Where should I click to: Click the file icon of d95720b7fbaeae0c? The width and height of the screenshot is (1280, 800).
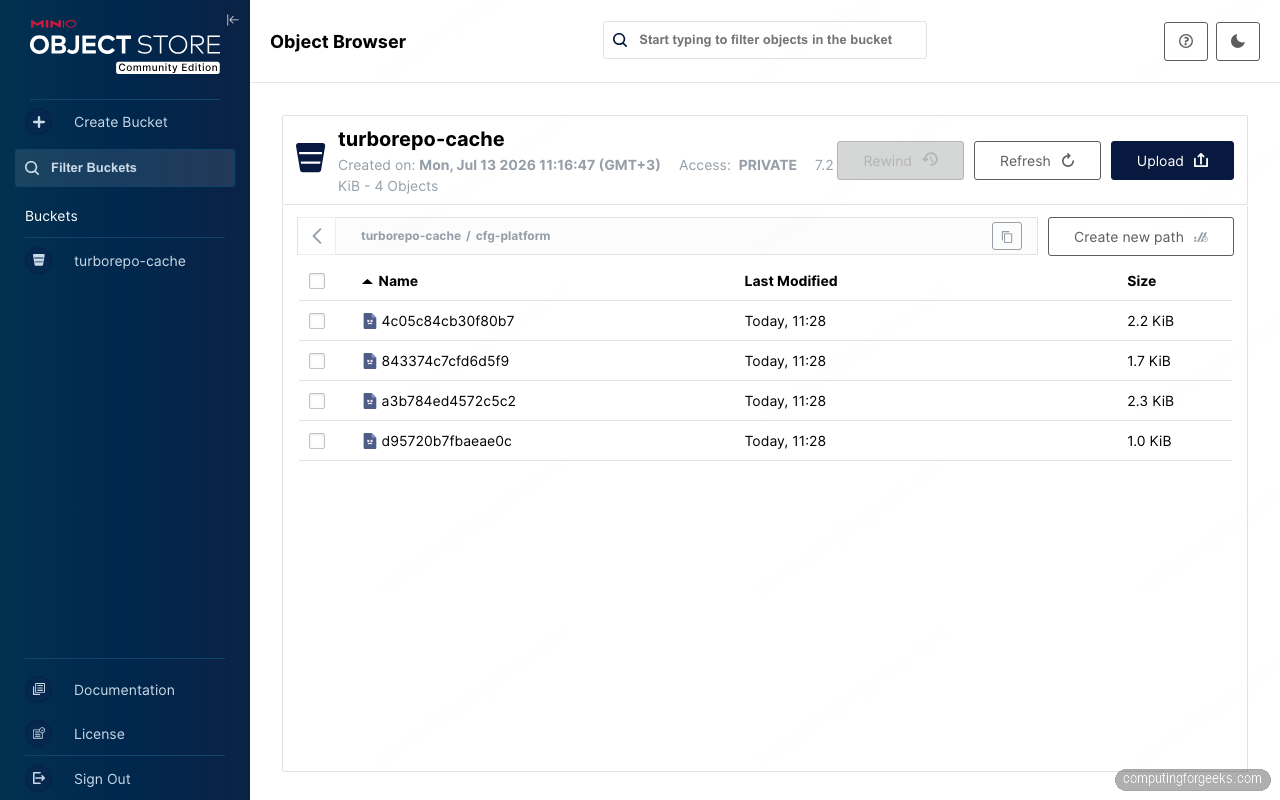tap(369, 441)
